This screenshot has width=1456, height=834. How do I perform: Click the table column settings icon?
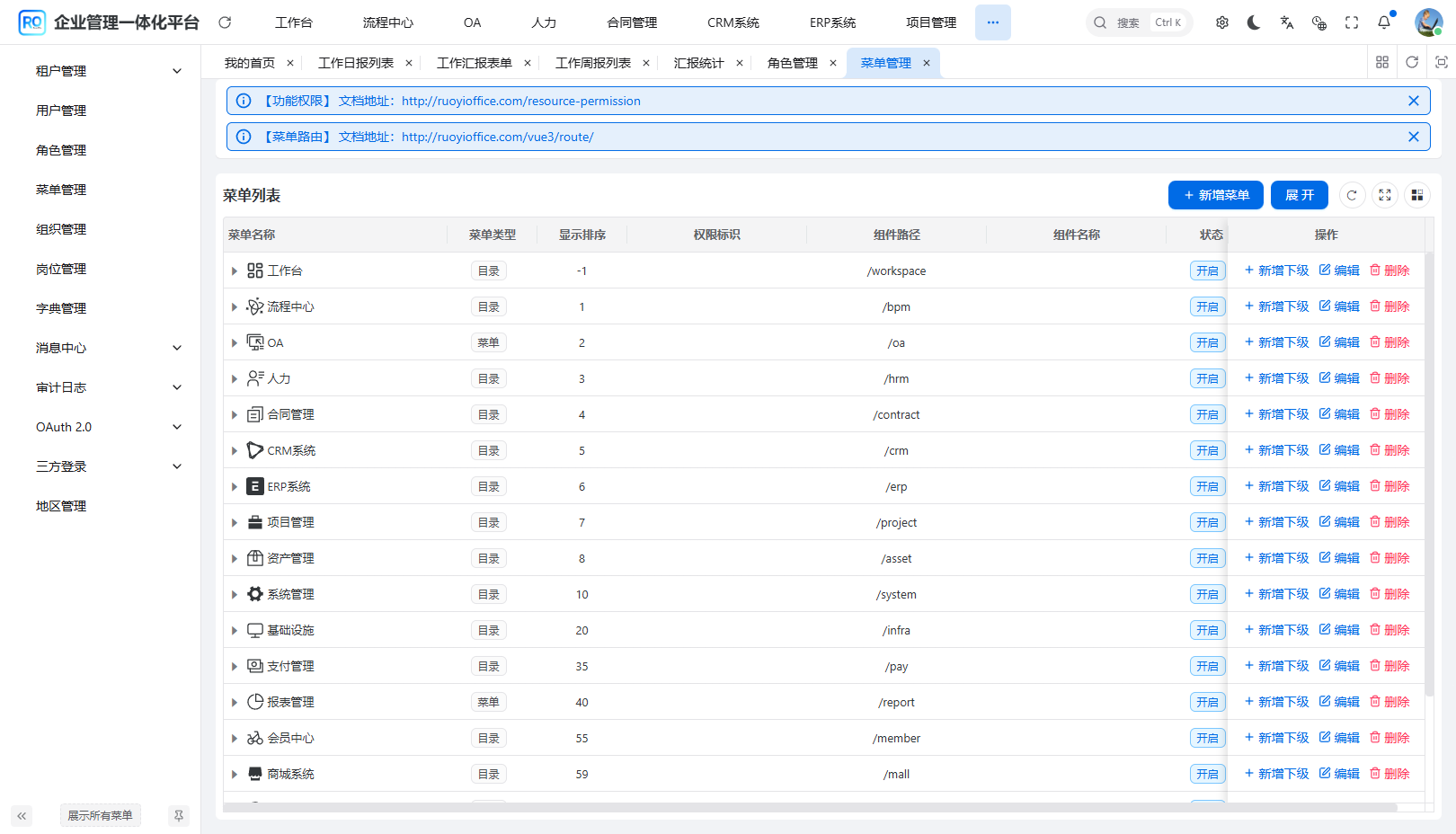[1417, 195]
